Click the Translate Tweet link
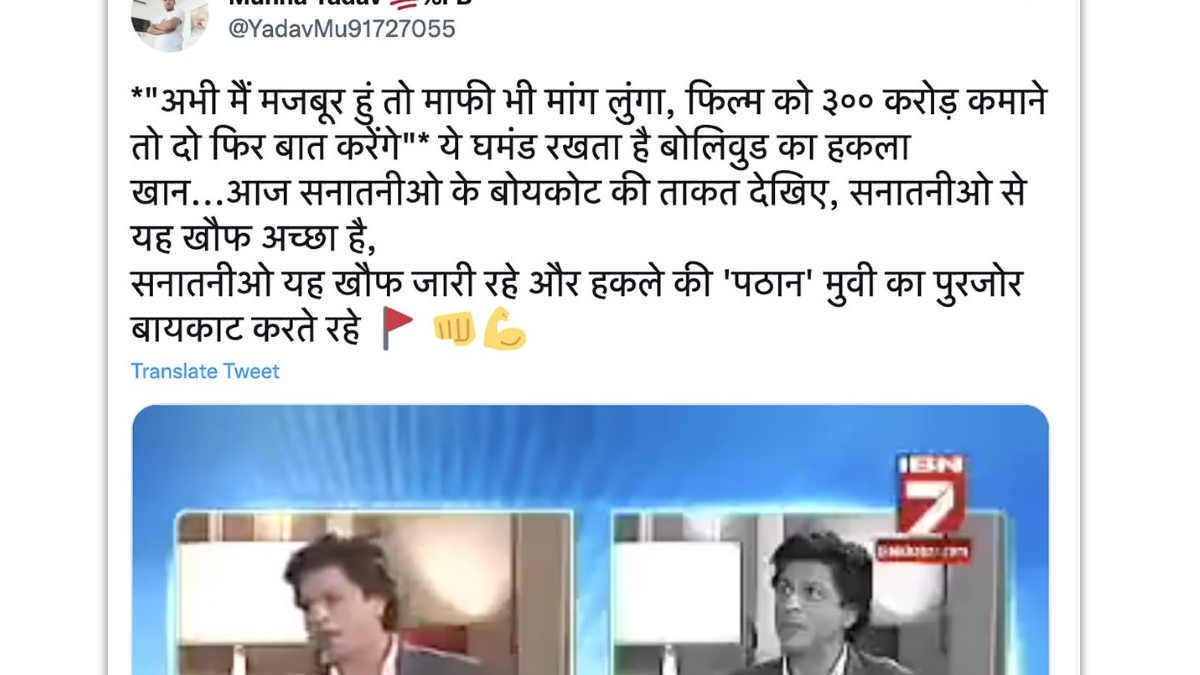 [x=205, y=371]
